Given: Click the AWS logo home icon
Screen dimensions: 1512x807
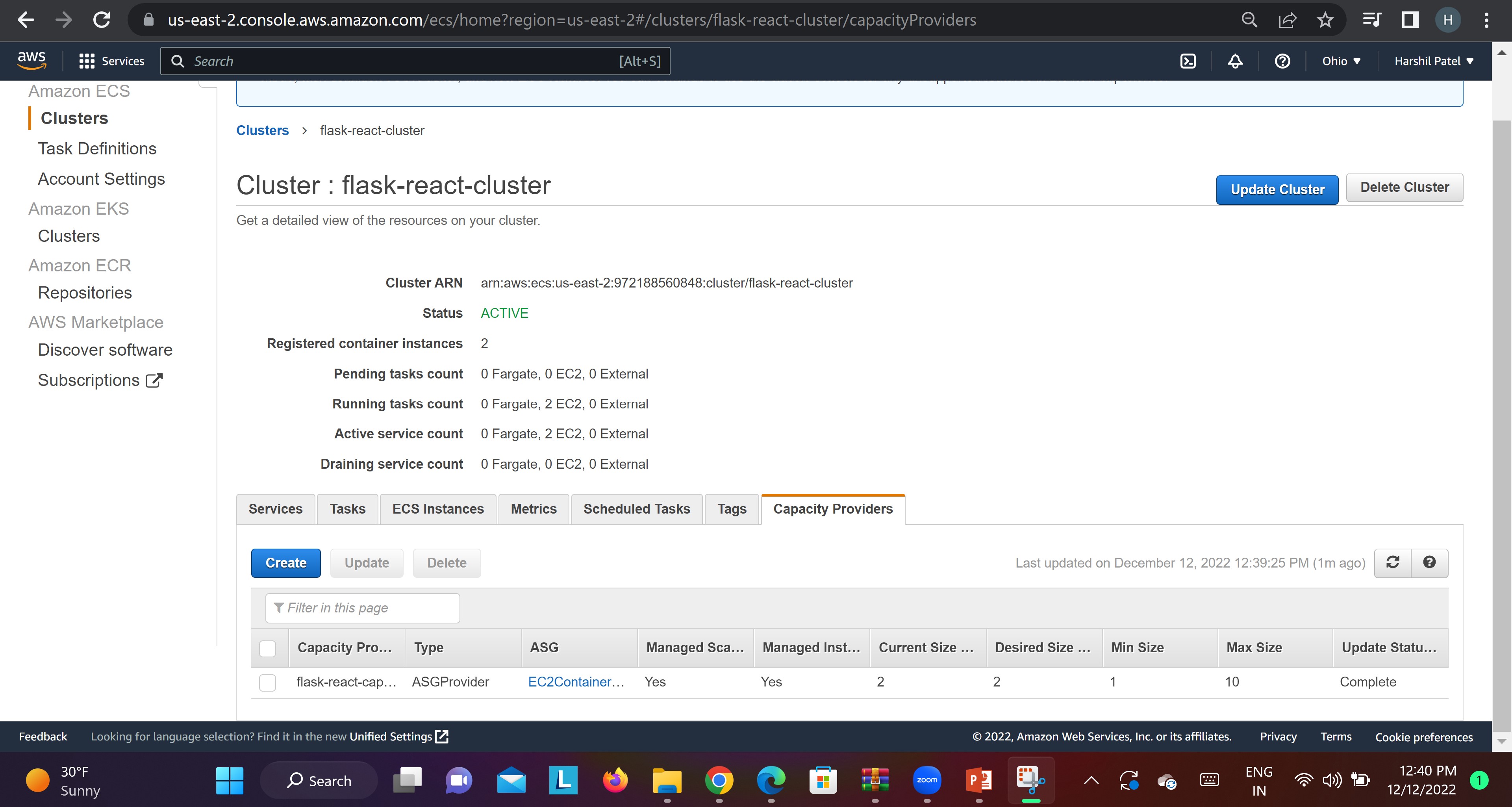Looking at the screenshot, I should tap(31, 60).
